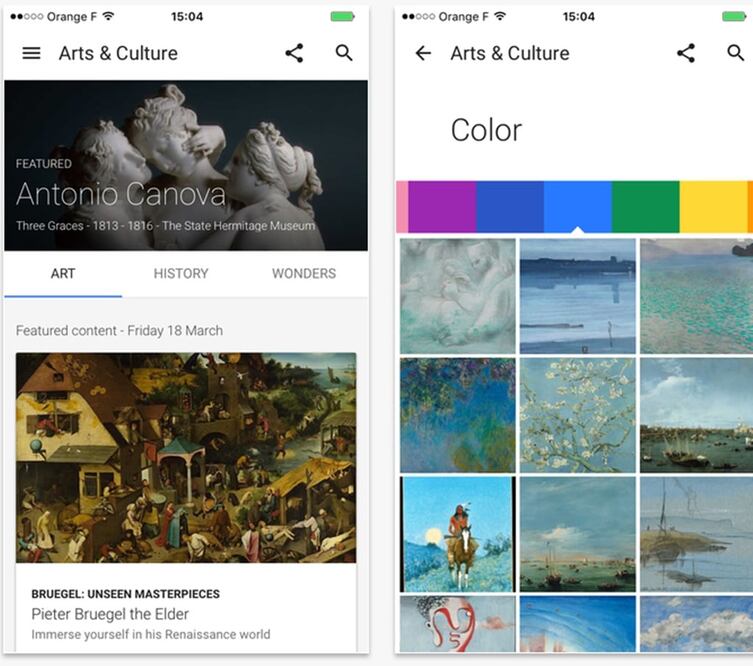Choose the green color swatch

(x=645, y=206)
